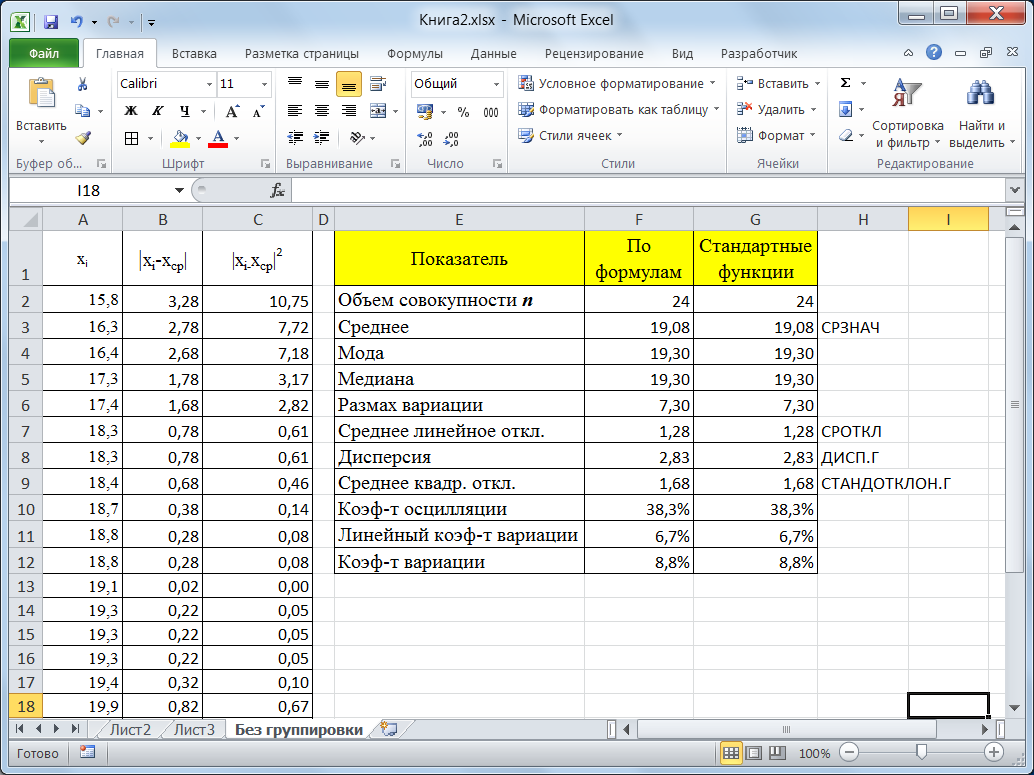Switch to the Данные ribbon tab
Screen dimensions: 1034x775
pyautogui.click(x=493, y=54)
